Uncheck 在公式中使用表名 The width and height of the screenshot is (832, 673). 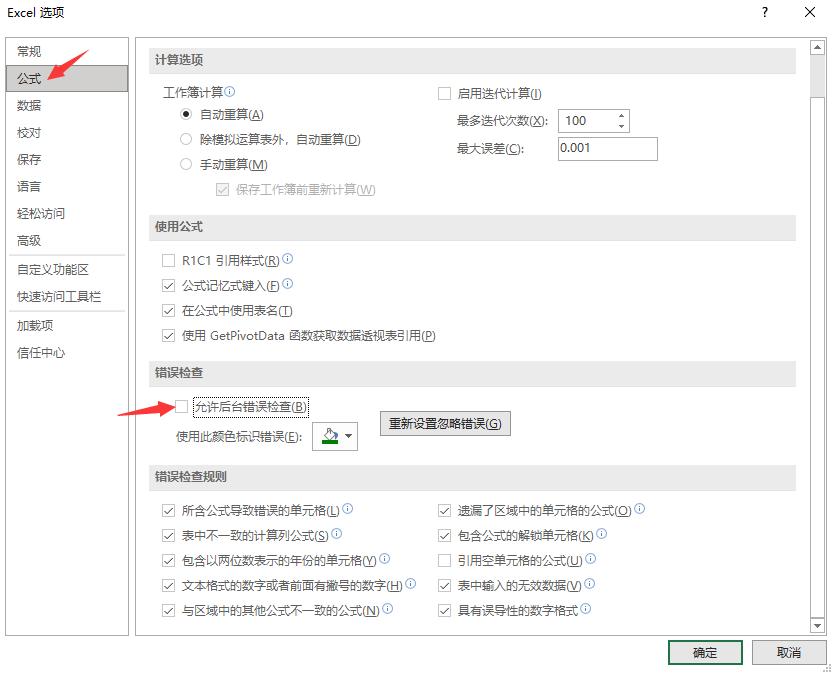[x=167, y=309]
